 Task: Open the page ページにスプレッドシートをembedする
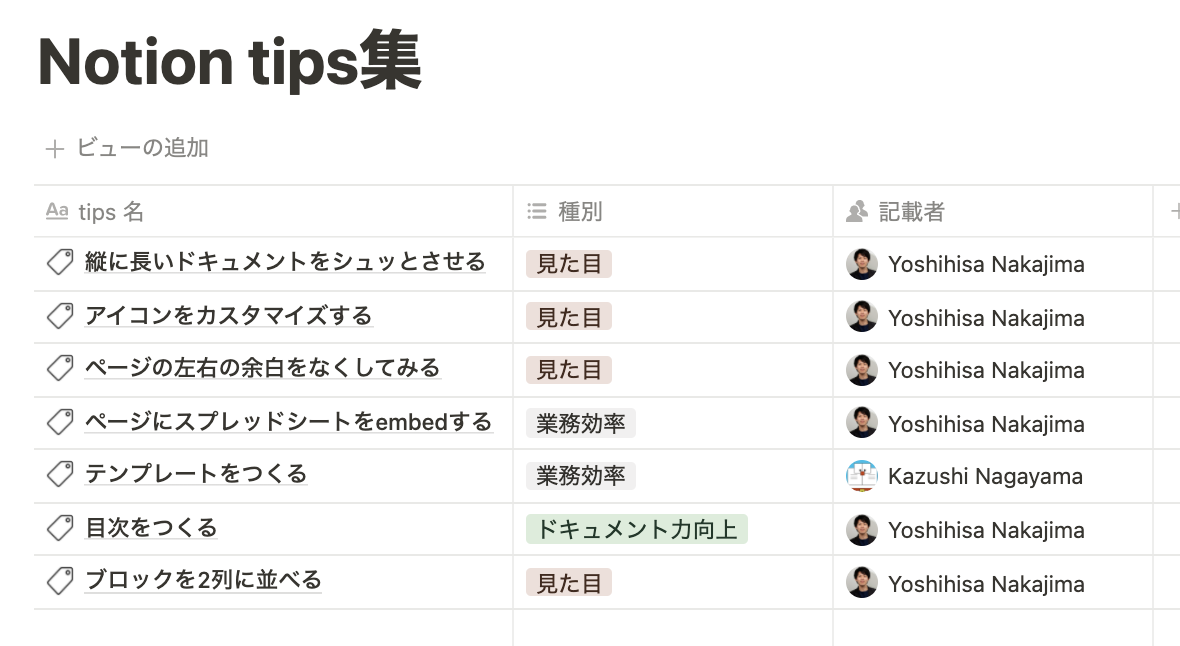[x=288, y=422]
